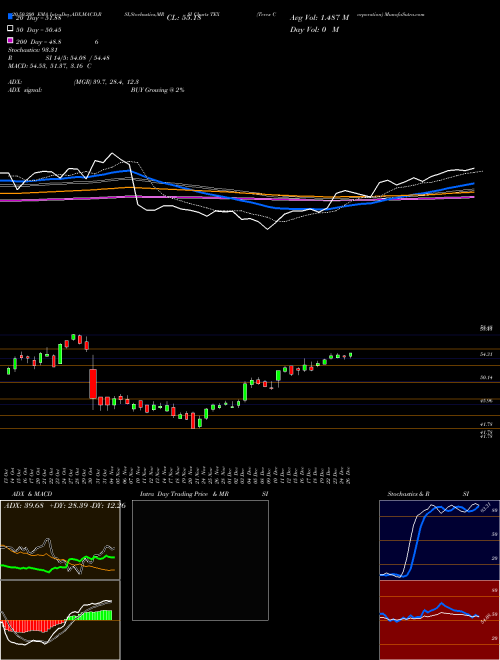Click the 'ADX: 39.68 +DY: 28.39 -DY: 12.26' readout
500x660 pixels.
65,505
